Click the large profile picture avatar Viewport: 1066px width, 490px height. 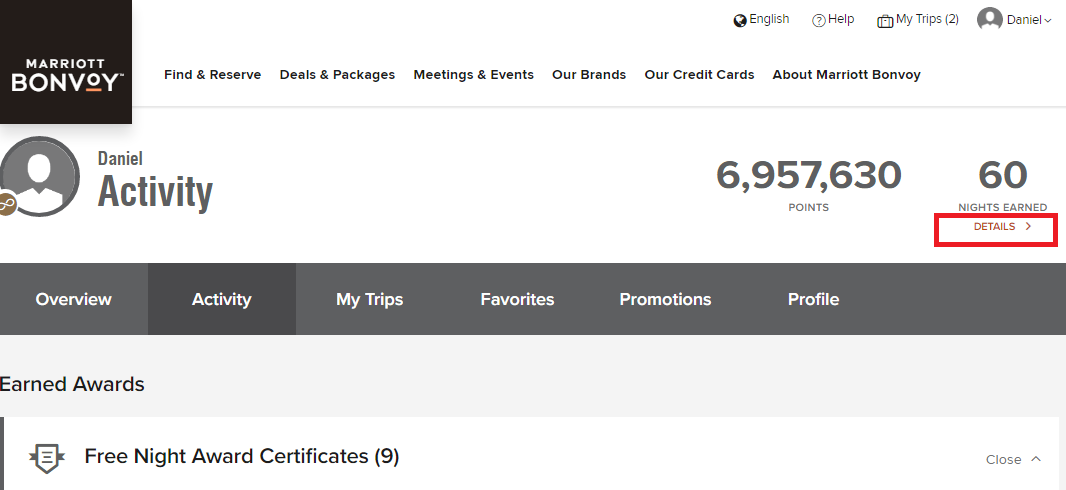pos(40,177)
